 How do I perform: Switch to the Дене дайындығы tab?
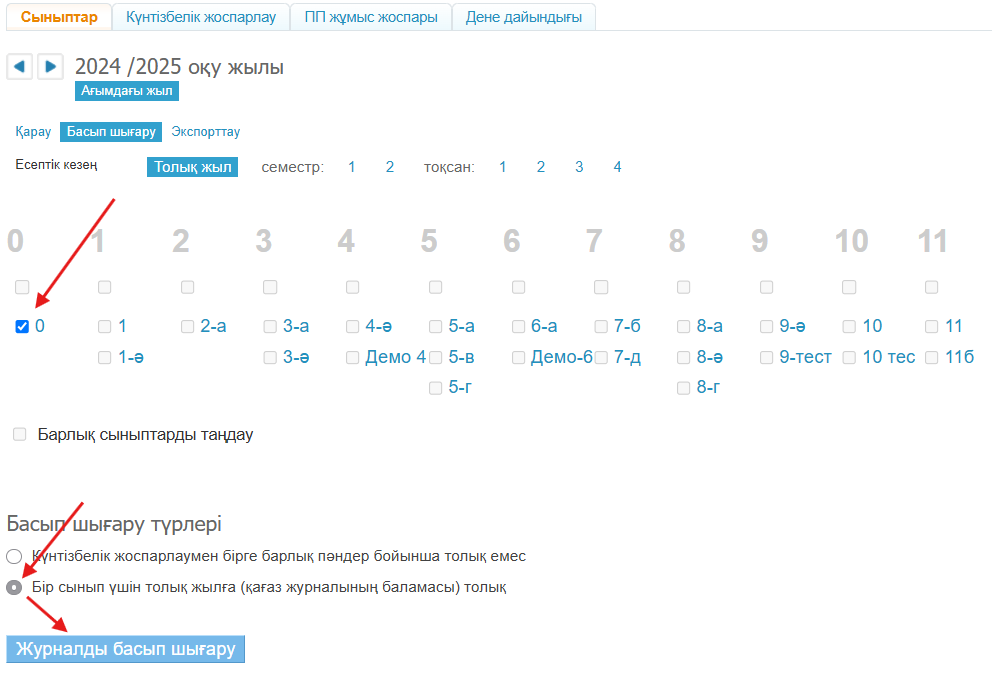click(x=523, y=17)
